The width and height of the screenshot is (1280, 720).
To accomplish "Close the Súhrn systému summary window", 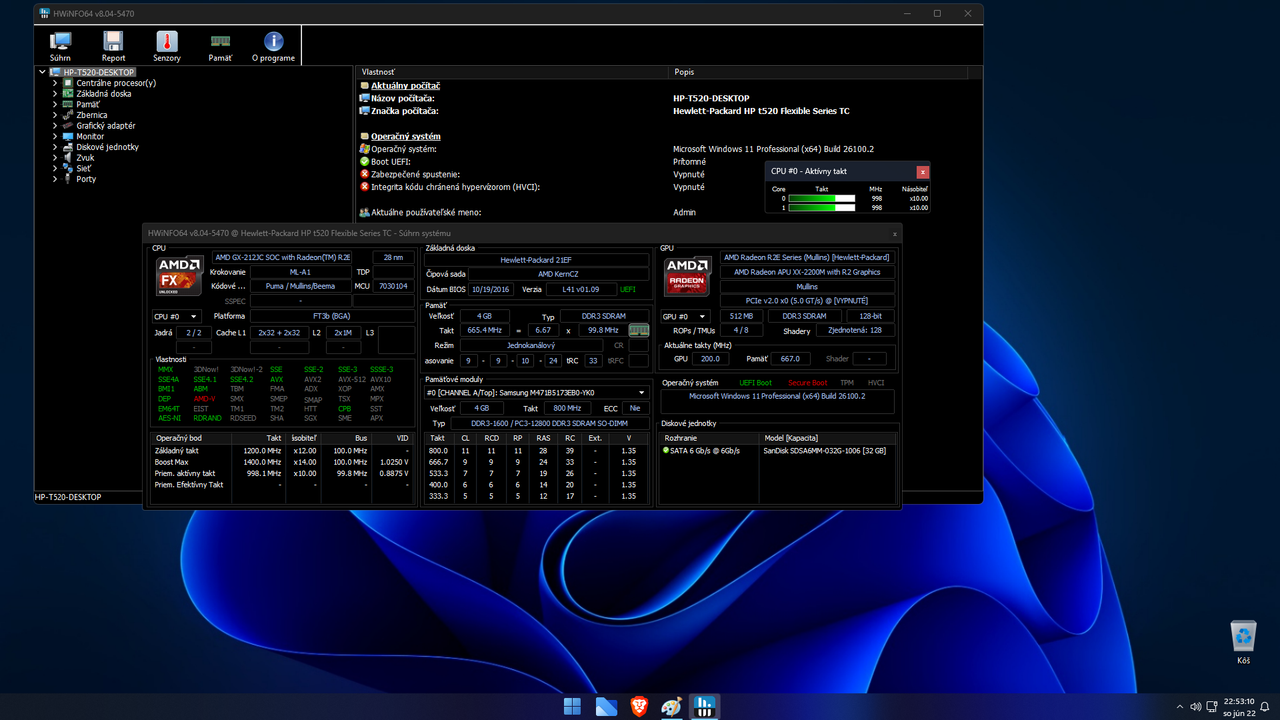I will coord(895,233).
